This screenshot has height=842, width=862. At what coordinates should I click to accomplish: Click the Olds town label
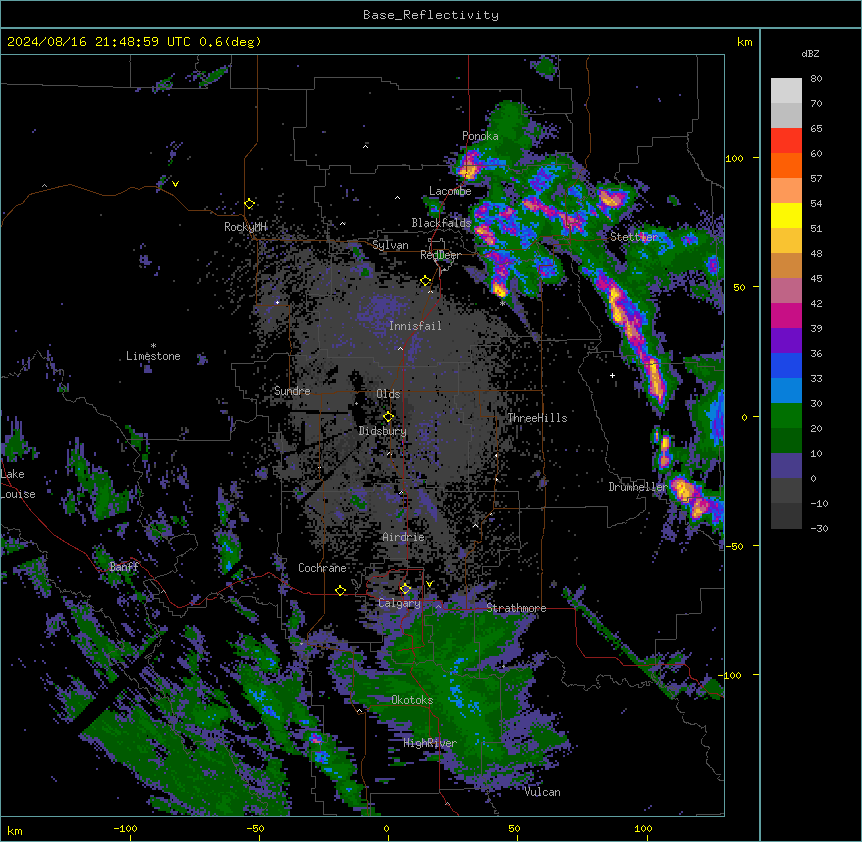pyautogui.click(x=388, y=394)
